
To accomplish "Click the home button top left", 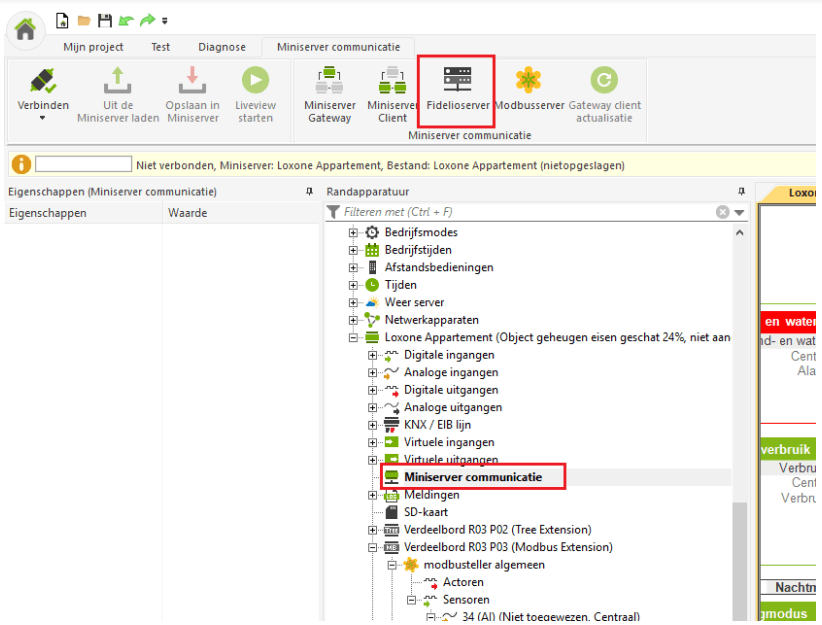I will pos(25,29).
